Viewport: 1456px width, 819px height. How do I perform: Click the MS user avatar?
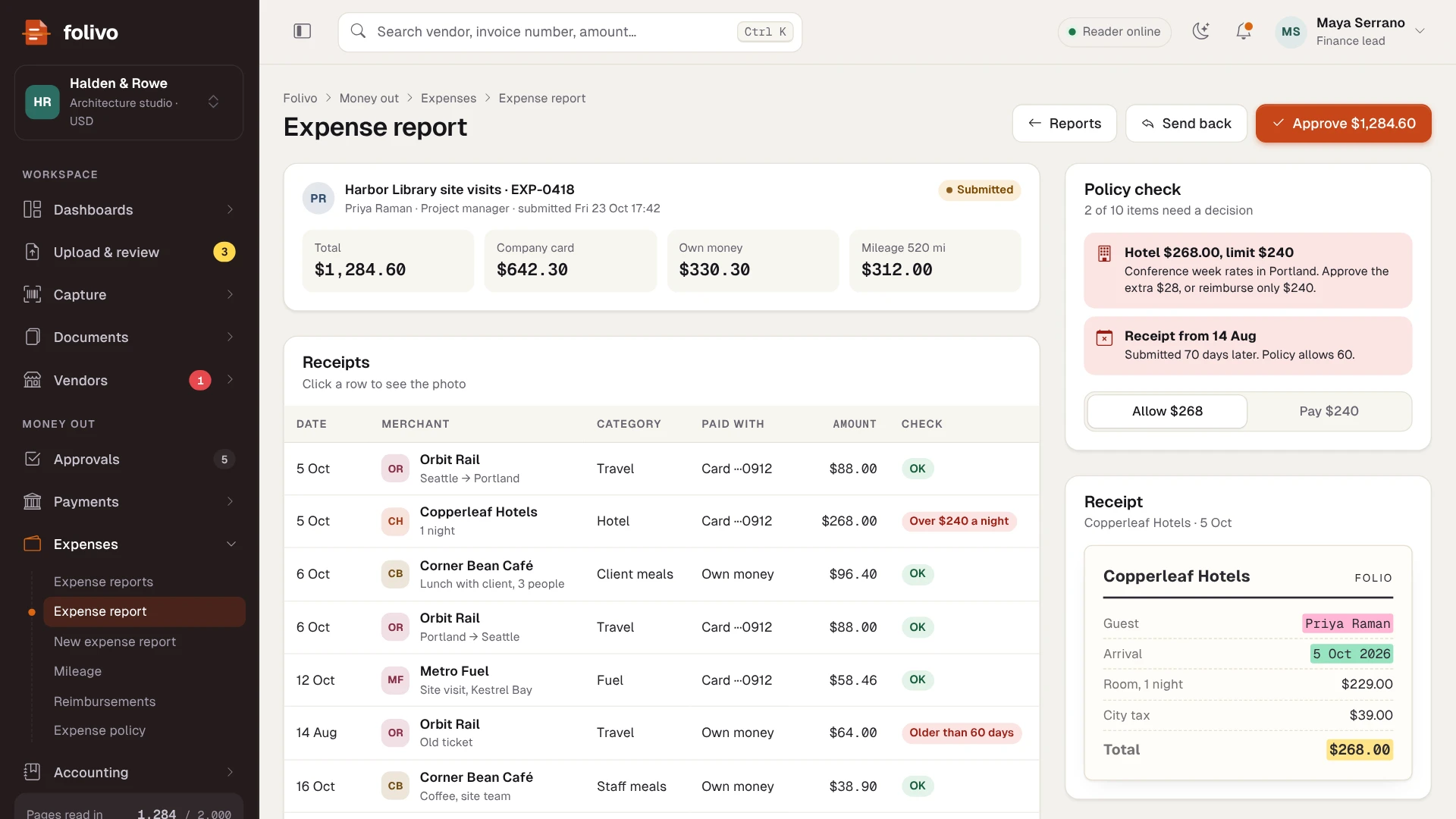tap(1291, 32)
